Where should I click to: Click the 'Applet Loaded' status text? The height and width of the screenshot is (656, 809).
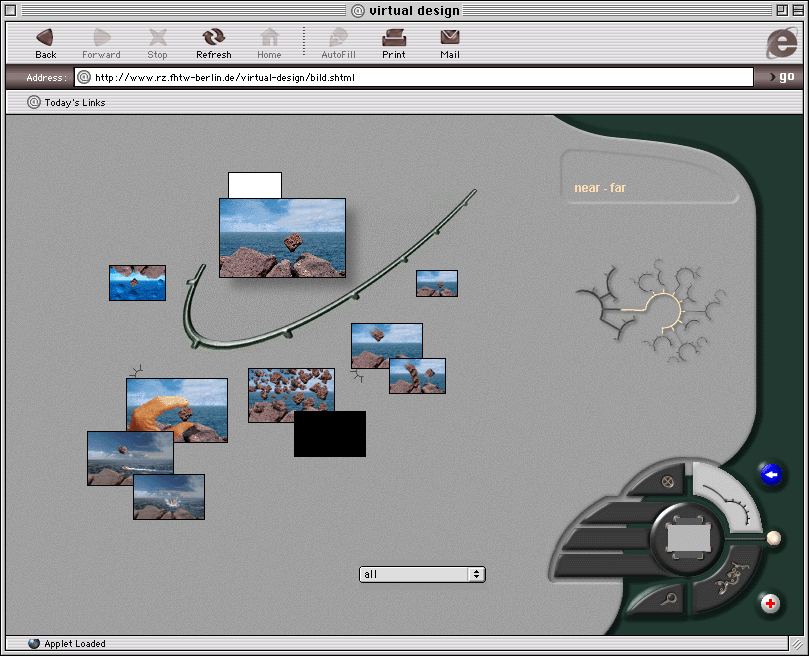click(x=75, y=644)
